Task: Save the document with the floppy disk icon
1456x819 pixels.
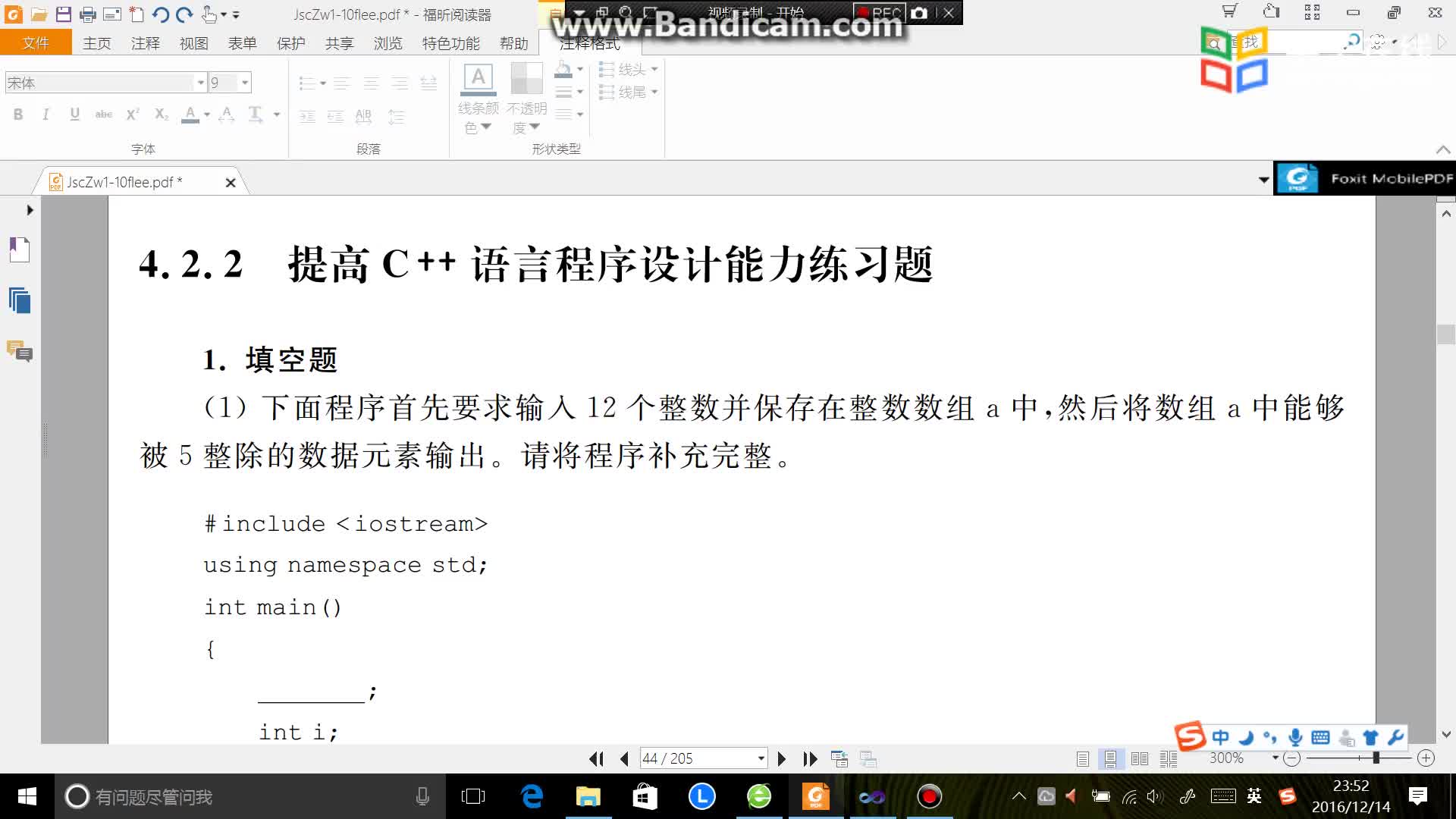Action: pos(64,14)
